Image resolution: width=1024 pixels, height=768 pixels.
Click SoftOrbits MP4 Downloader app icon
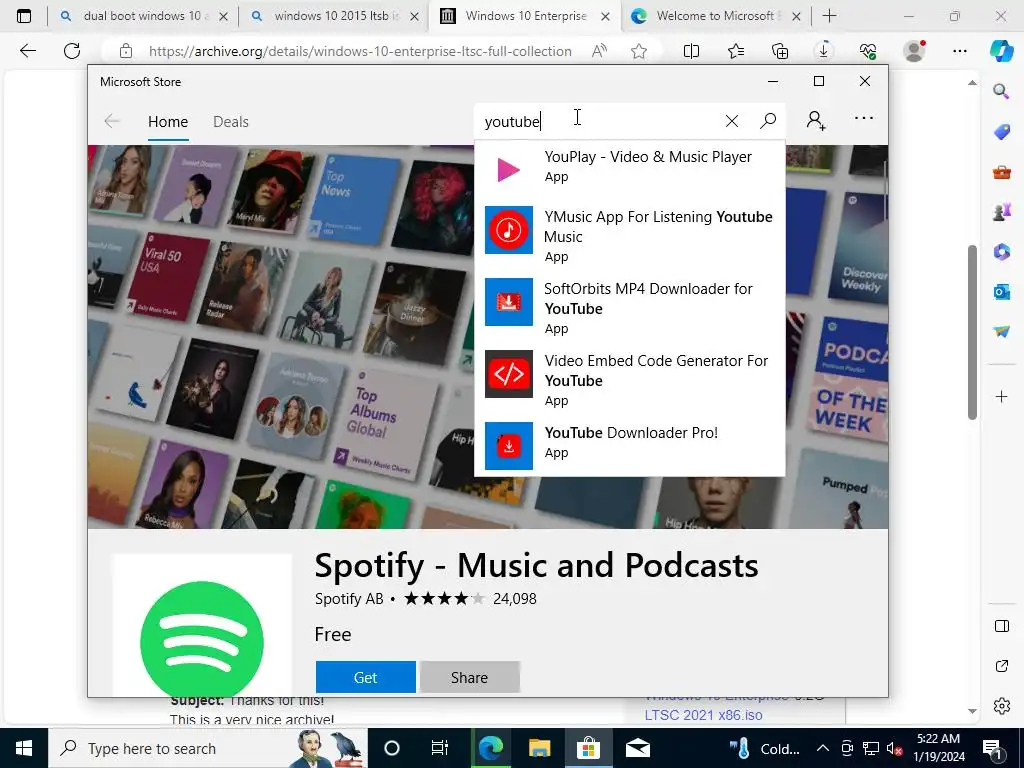click(x=509, y=302)
